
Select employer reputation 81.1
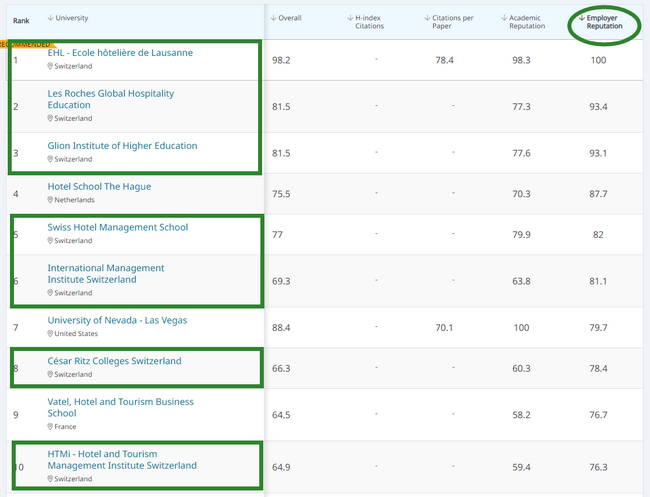598,281
